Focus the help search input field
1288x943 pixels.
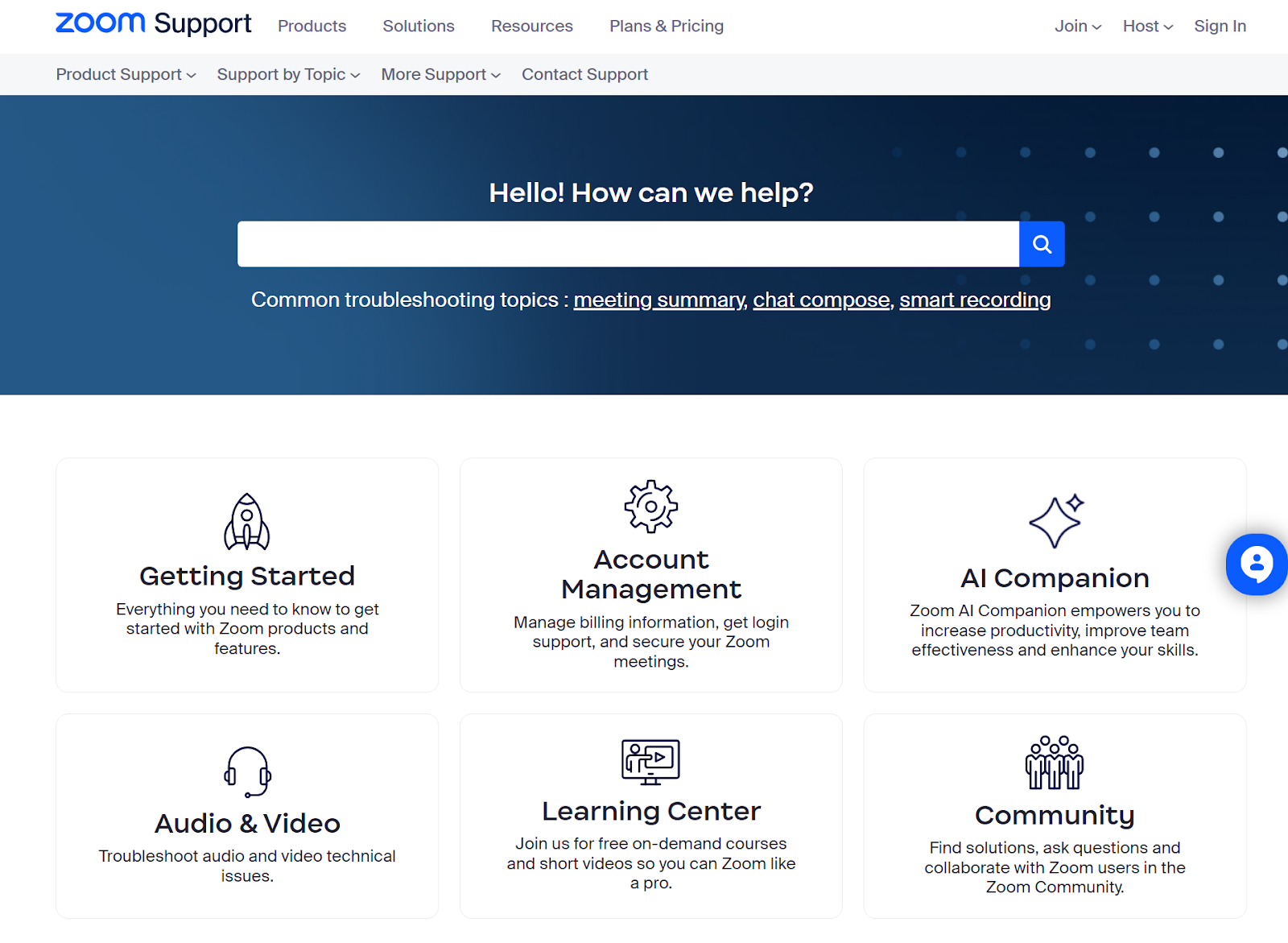(x=628, y=244)
